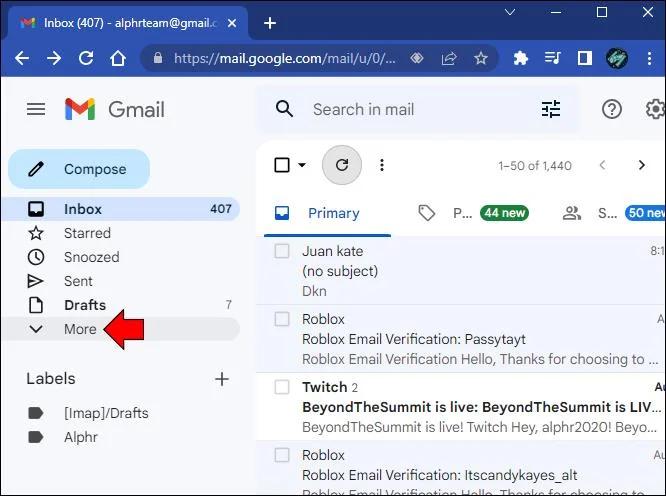Open the browser extensions puzzle icon
This screenshot has width=666, height=496.
[521, 58]
